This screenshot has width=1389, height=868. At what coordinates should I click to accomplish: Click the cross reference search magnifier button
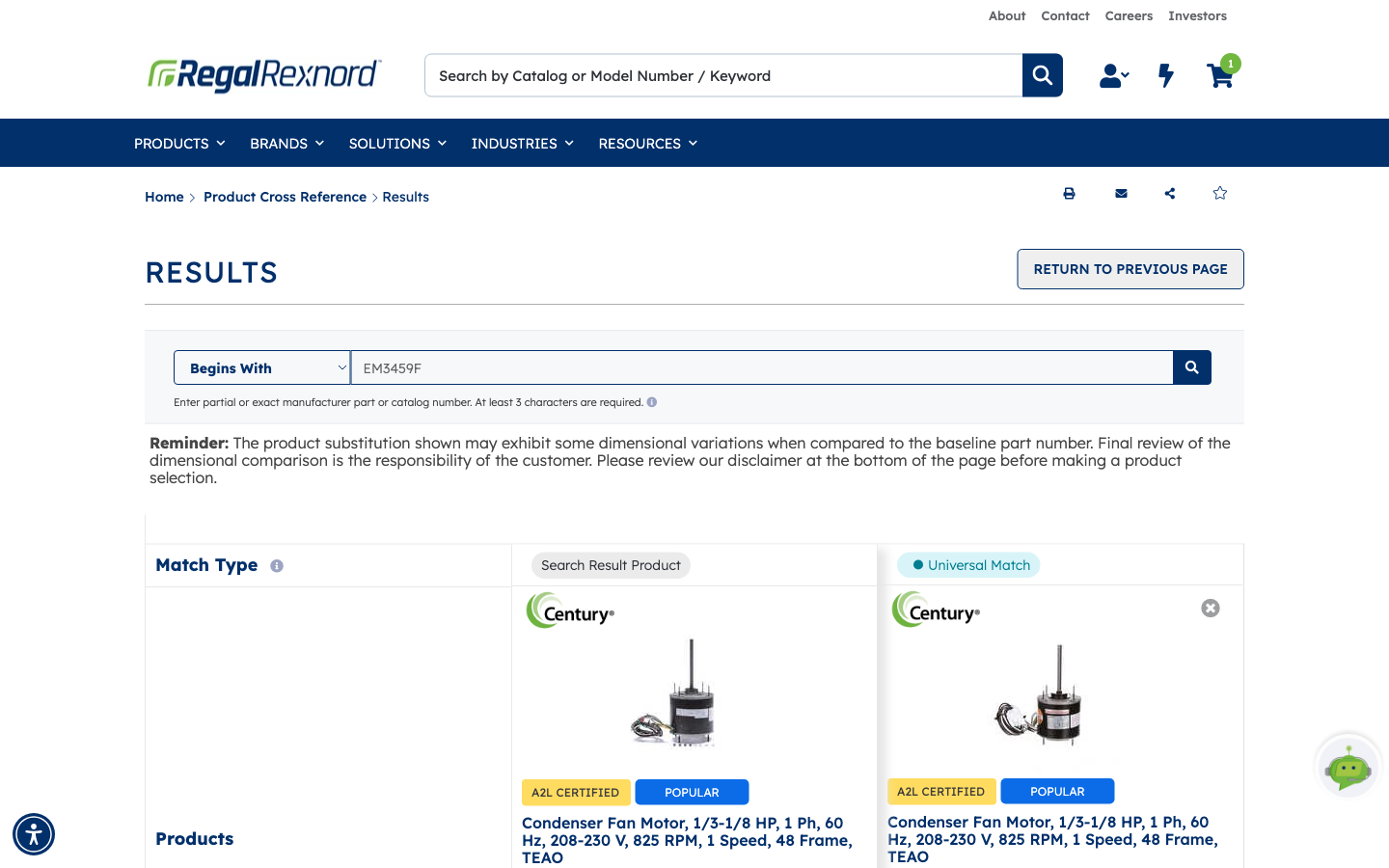[1192, 367]
